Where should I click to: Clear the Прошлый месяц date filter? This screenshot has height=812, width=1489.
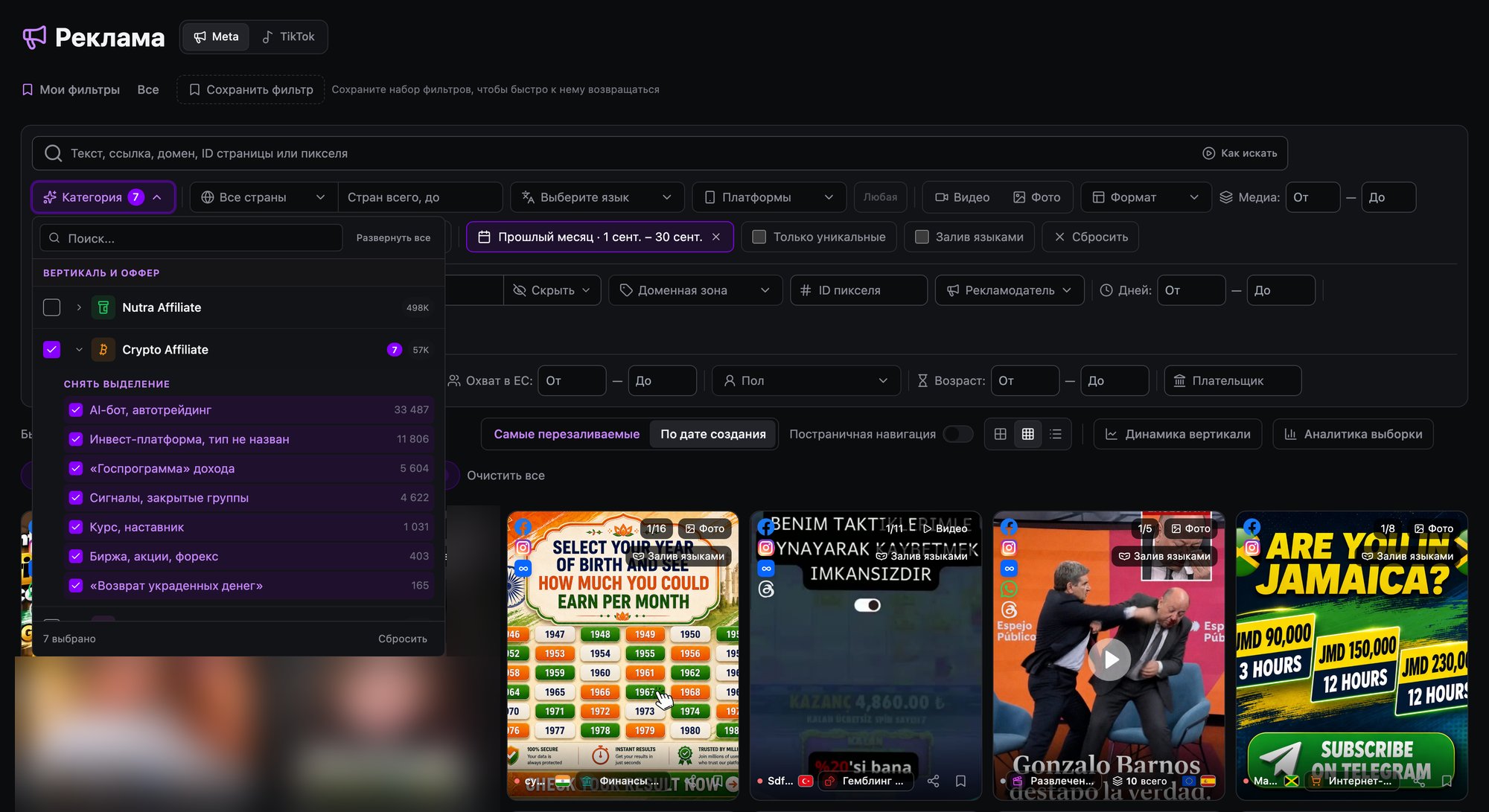click(715, 237)
